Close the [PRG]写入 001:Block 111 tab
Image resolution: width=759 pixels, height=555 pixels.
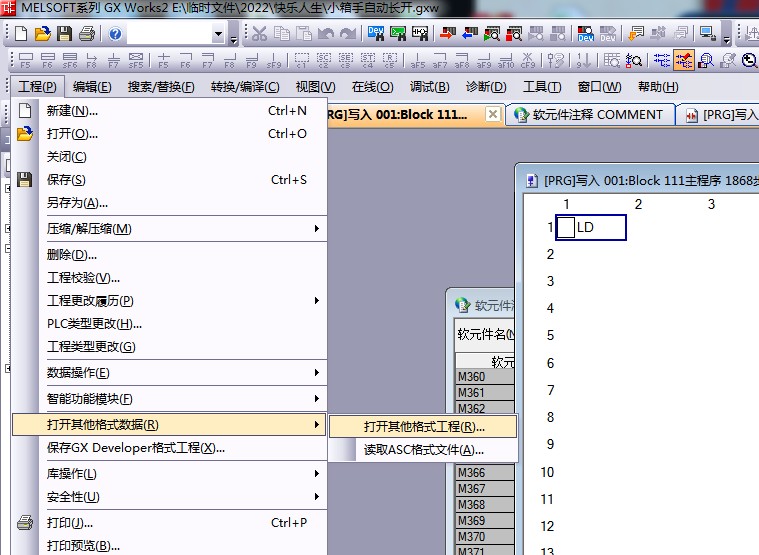click(x=493, y=114)
